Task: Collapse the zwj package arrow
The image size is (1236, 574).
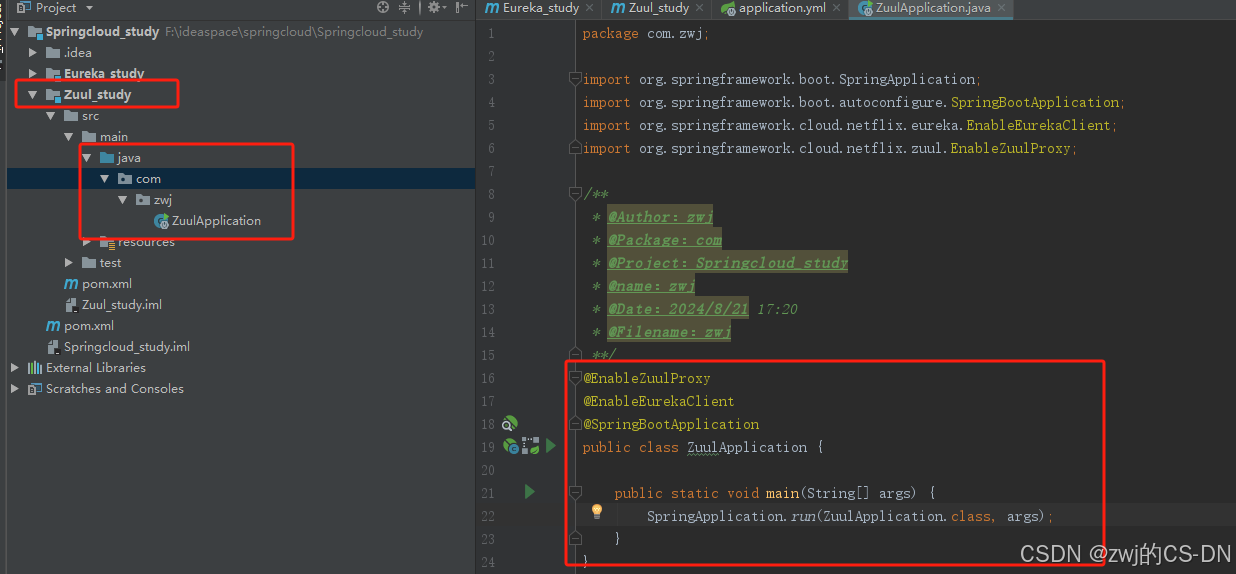Action: pos(123,200)
